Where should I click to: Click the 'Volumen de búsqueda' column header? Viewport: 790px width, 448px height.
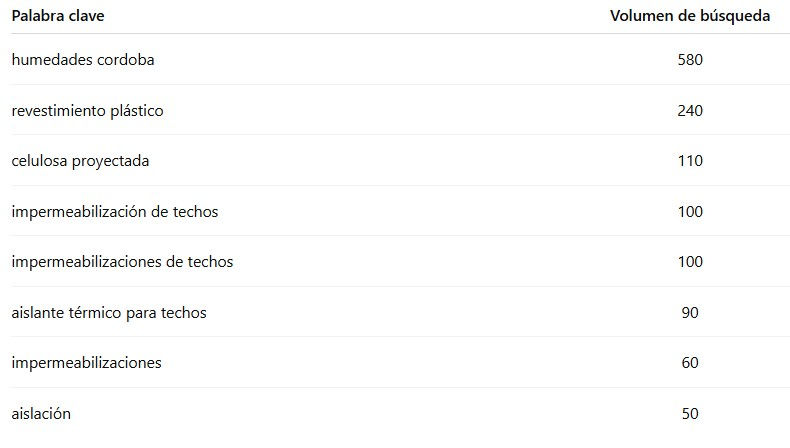click(689, 16)
